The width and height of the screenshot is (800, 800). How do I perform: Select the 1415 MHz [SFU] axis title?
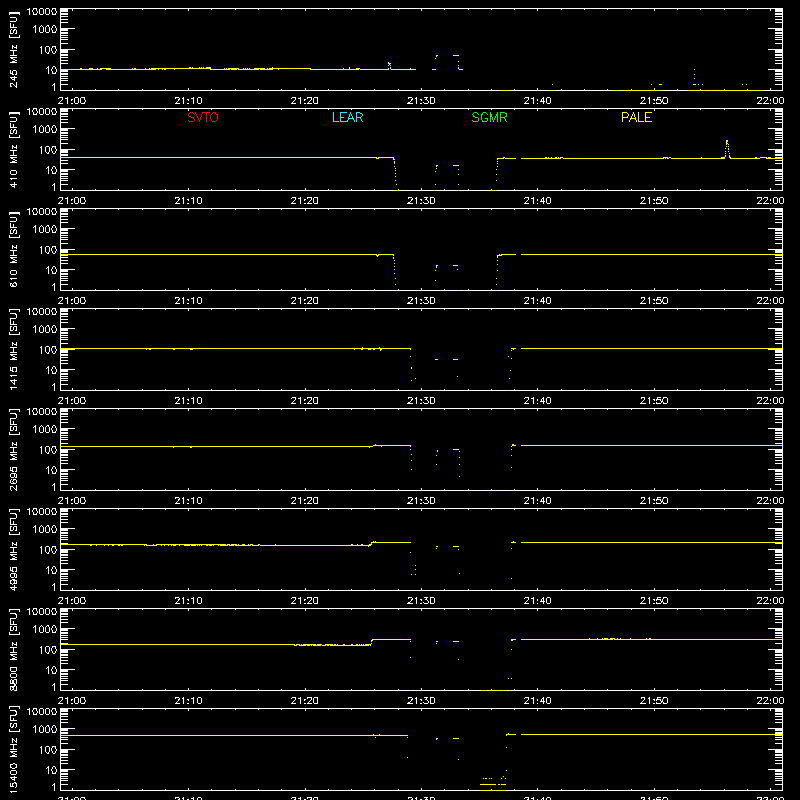tap(14, 349)
